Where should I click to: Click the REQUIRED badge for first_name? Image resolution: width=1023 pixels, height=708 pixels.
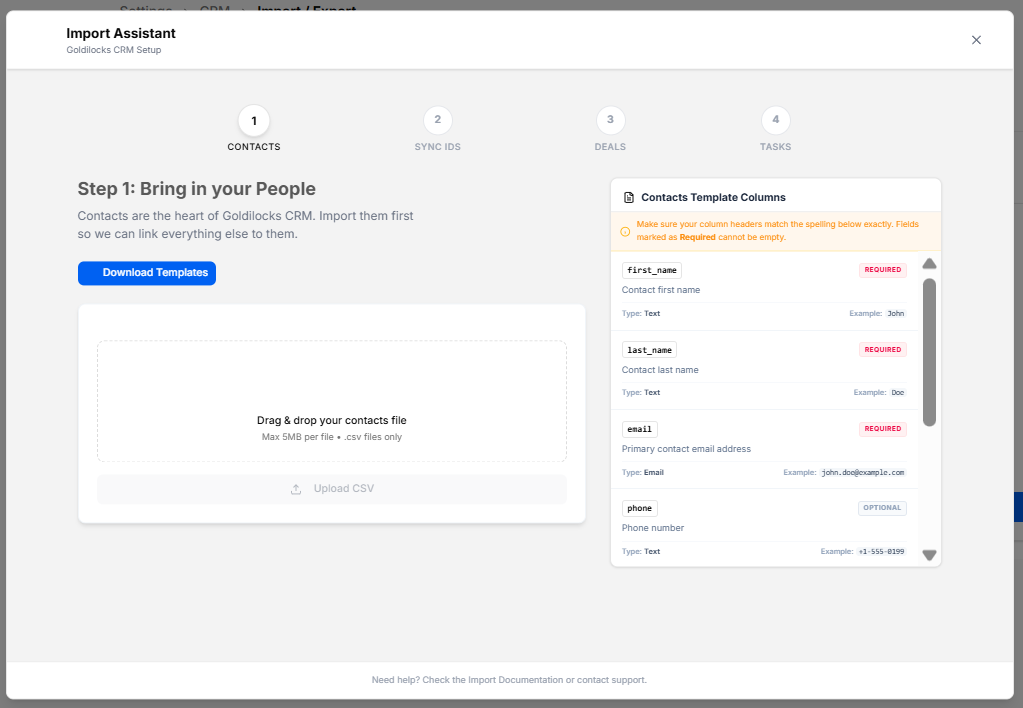coord(883,270)
